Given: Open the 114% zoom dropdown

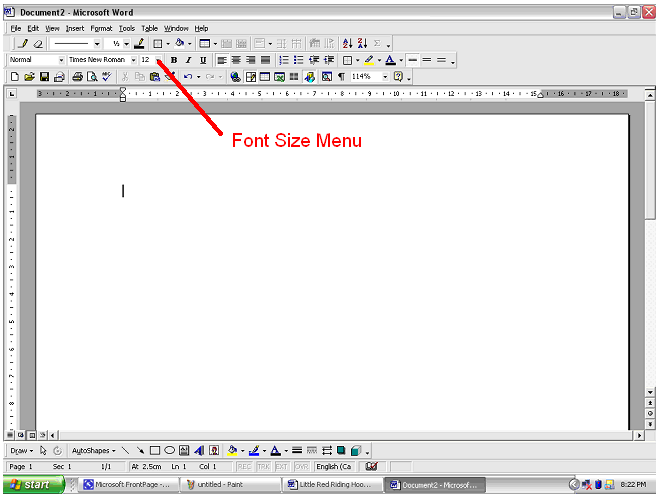Looking at the screenshot, I should click(x=385, y=77).
